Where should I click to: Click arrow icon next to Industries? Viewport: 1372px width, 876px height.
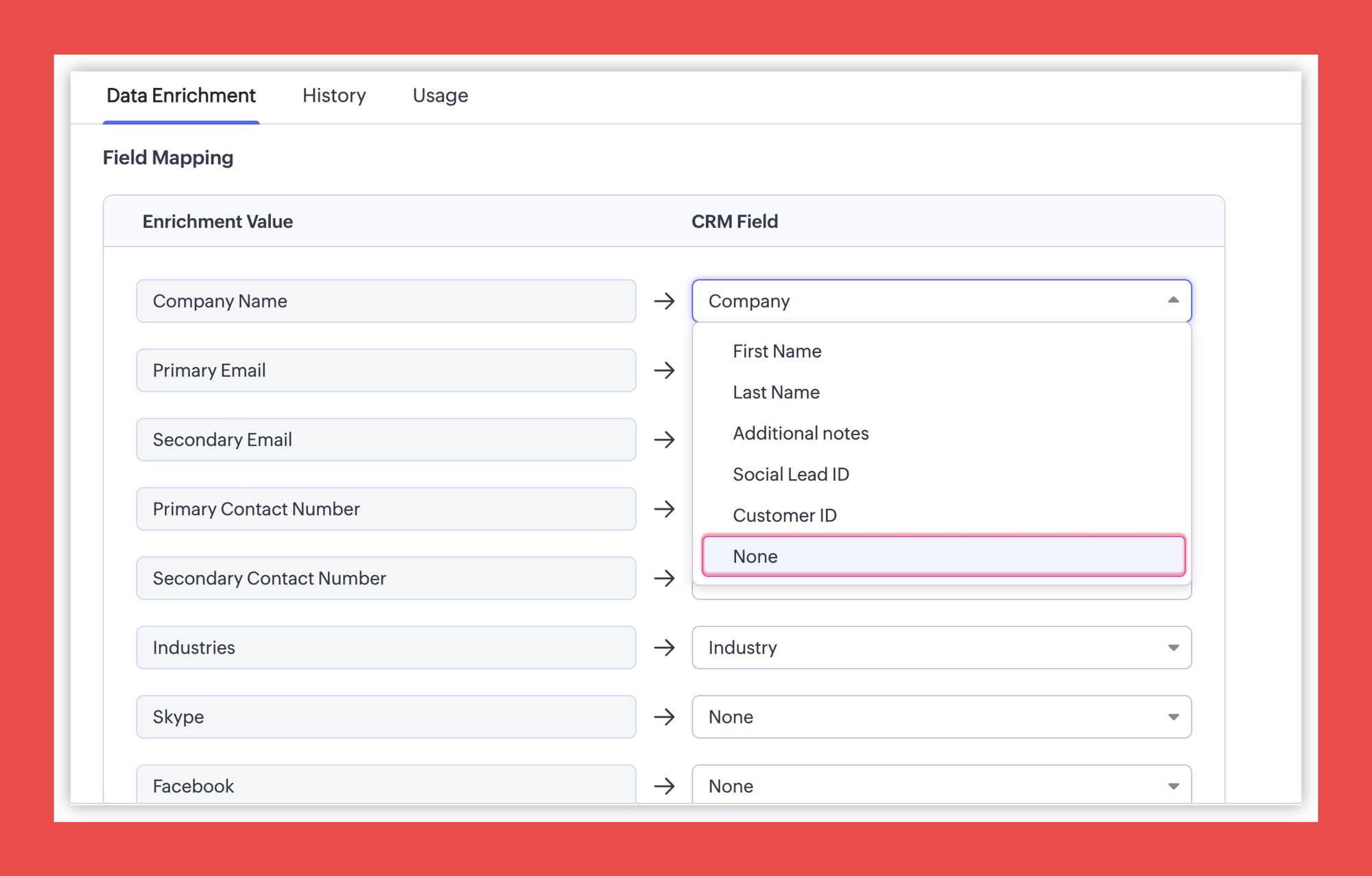coord(664,648)
